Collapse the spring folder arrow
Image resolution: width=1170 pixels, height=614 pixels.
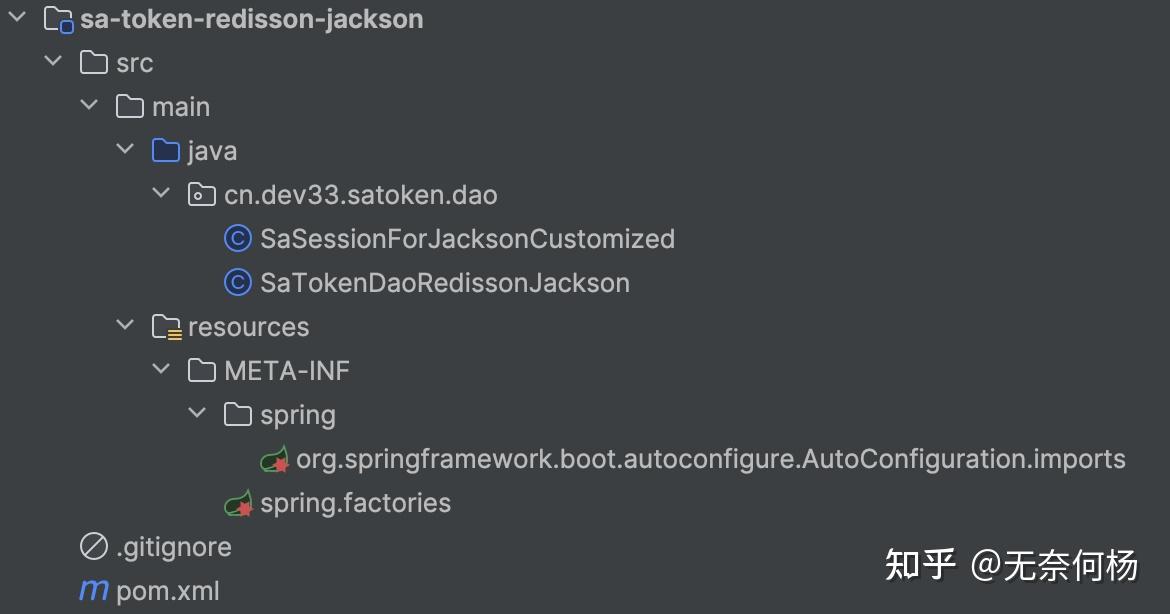[197, 414]
